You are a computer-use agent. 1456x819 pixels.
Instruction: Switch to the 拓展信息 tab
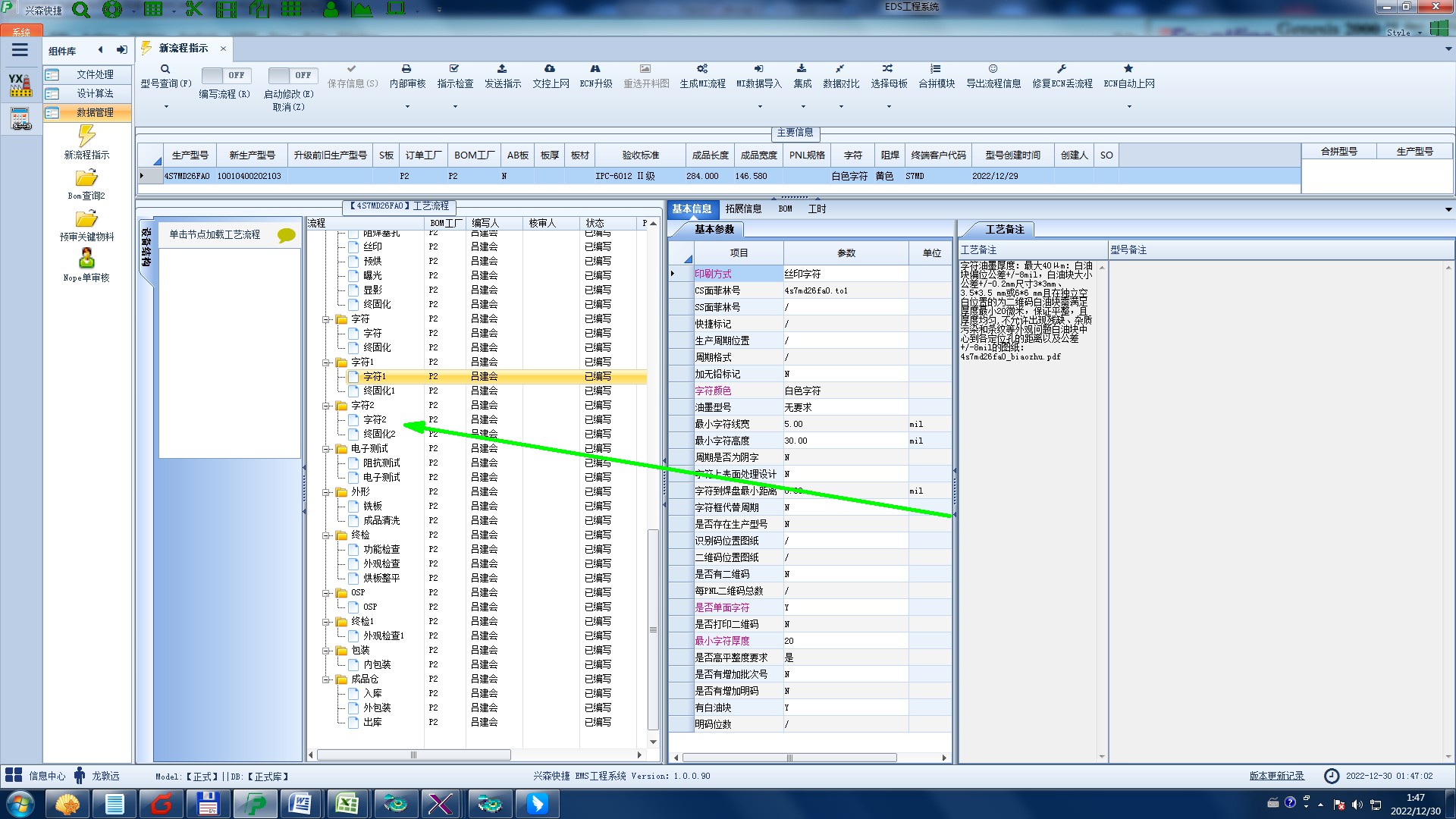[x=742, y=209]
